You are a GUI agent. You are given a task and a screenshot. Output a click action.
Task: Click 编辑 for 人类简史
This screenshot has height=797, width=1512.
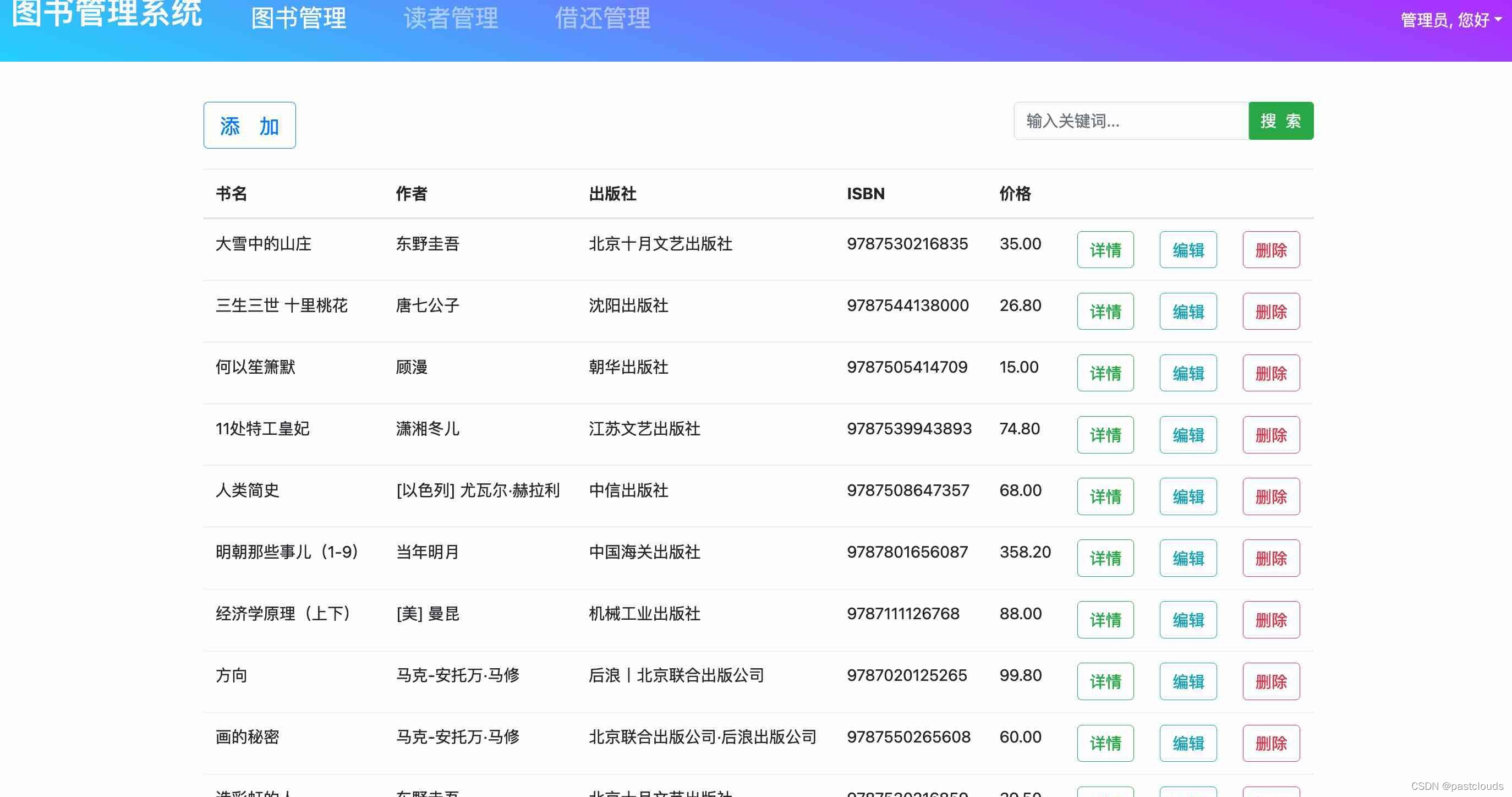click(x=1188, y=496)
